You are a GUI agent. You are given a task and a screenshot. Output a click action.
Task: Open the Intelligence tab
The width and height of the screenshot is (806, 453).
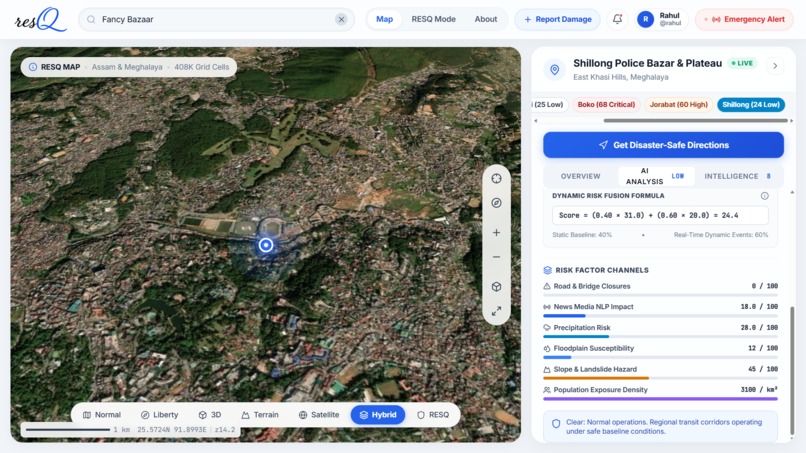click(738, 176)
